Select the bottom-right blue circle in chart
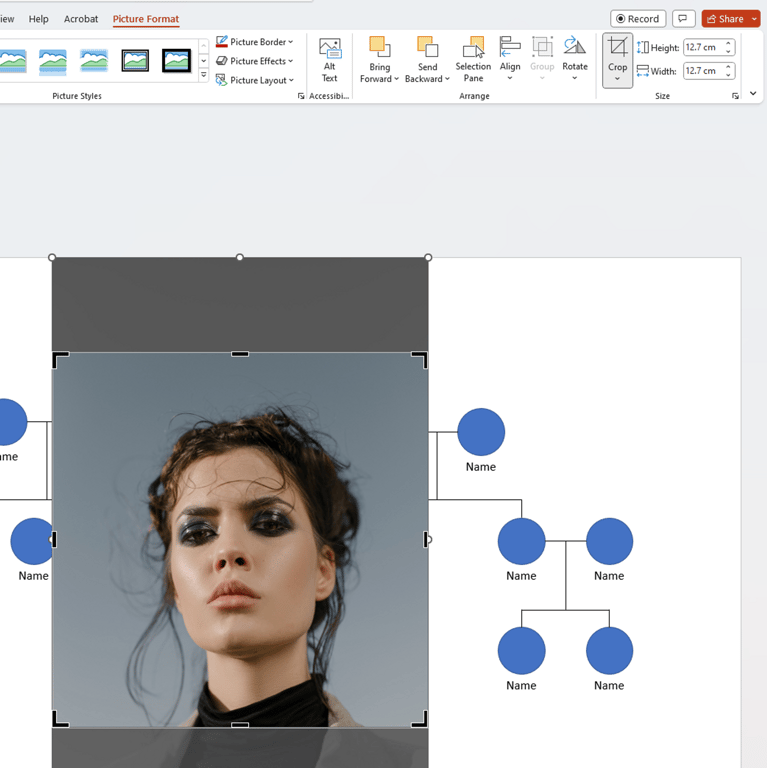The width and height of the screenshot is (767, 768). point(609,651)
